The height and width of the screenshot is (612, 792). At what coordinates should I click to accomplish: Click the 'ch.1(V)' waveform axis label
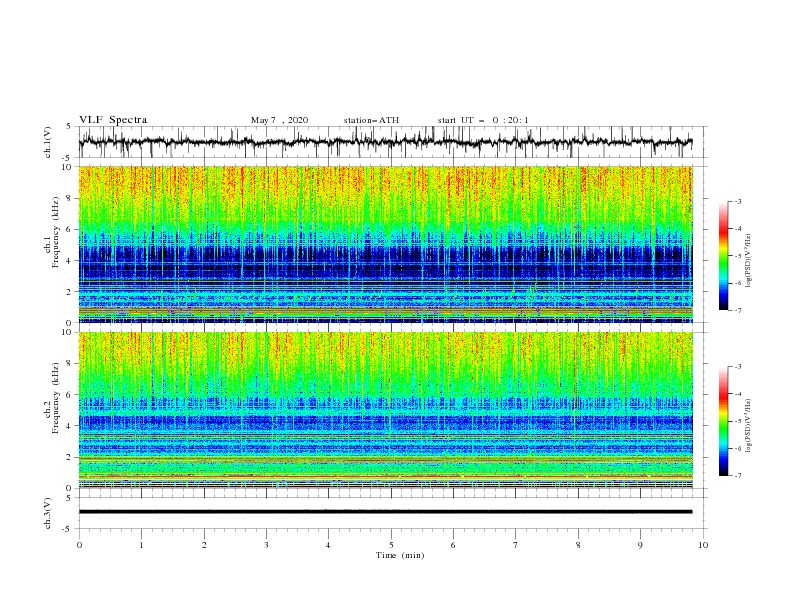click(48, 142)
